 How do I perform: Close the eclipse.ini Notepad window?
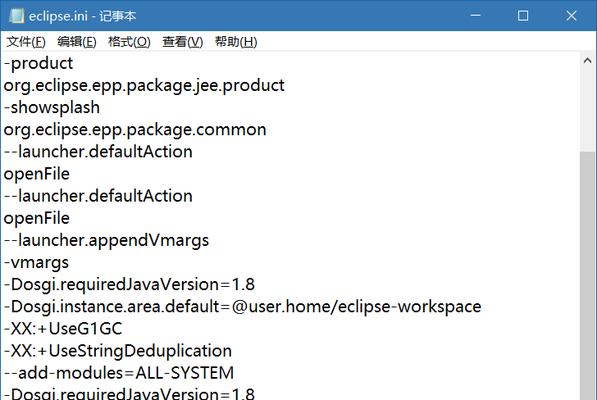pyautogui.click(x=571, y=16)
